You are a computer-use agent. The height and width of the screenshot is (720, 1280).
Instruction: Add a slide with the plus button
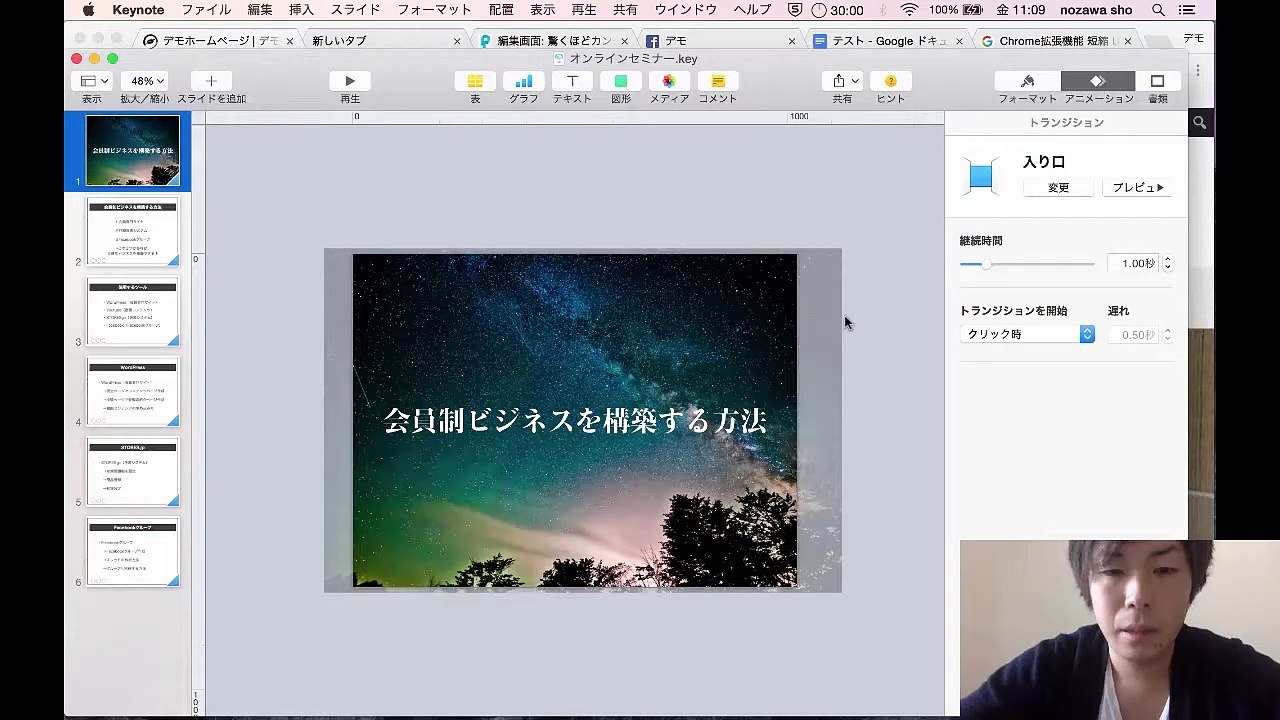tap(210, 81)
